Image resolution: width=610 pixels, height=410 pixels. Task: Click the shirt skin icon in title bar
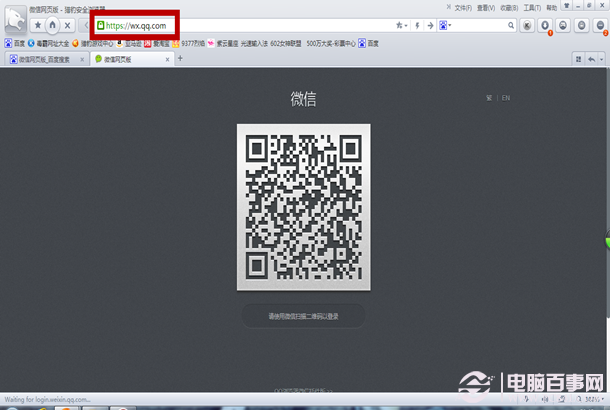(x=566, y=6)
